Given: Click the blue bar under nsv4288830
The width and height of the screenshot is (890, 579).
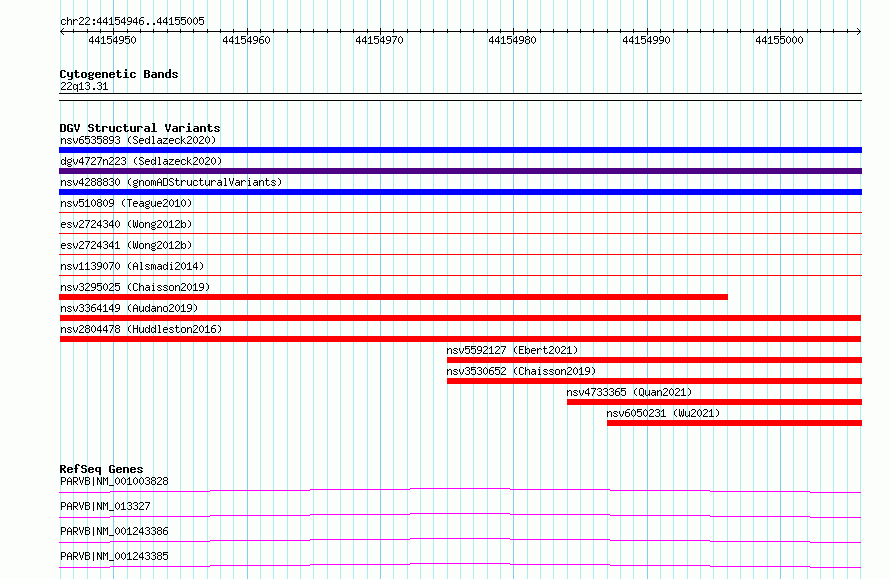Looking at the screenshot, I should [x=460, y=192].
